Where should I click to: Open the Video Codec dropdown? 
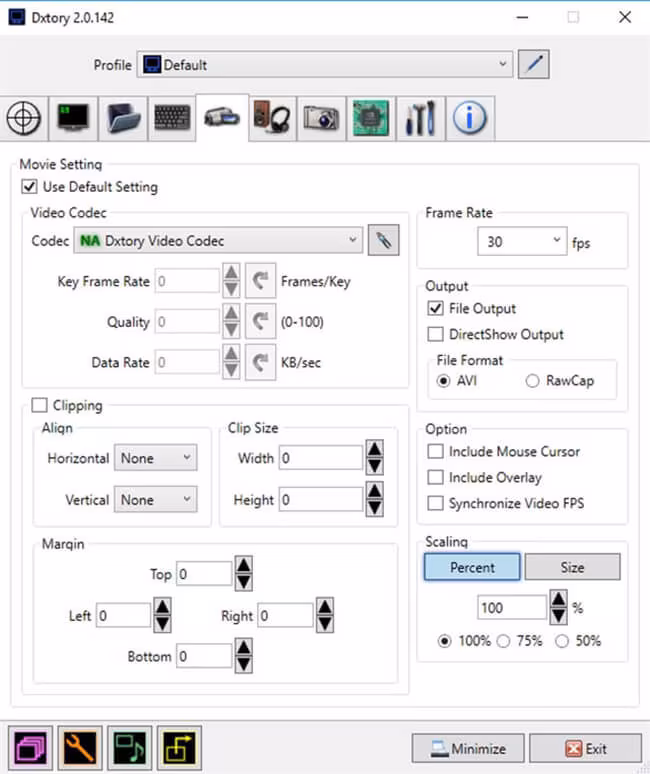(x=218, y=240)
